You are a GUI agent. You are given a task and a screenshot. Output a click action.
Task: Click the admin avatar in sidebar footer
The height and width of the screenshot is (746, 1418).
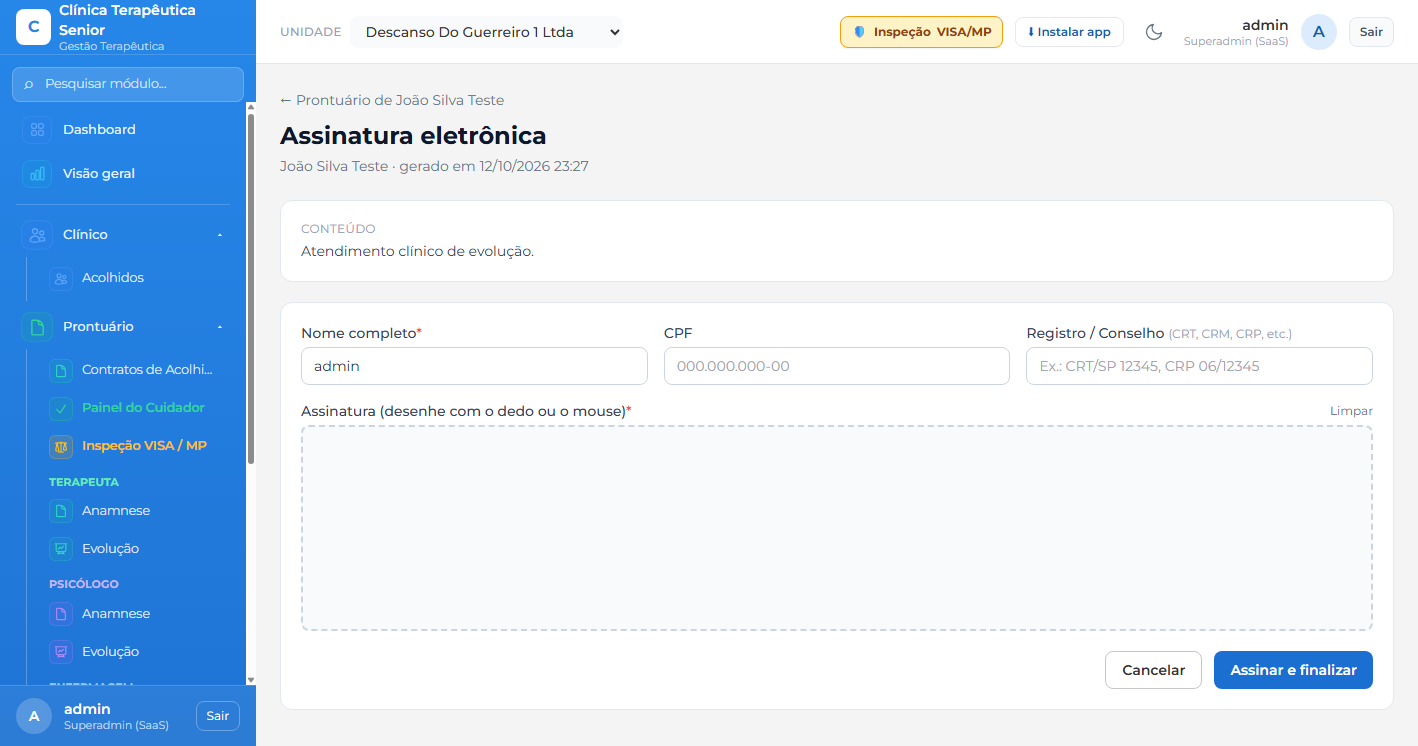tap(34, 716)
